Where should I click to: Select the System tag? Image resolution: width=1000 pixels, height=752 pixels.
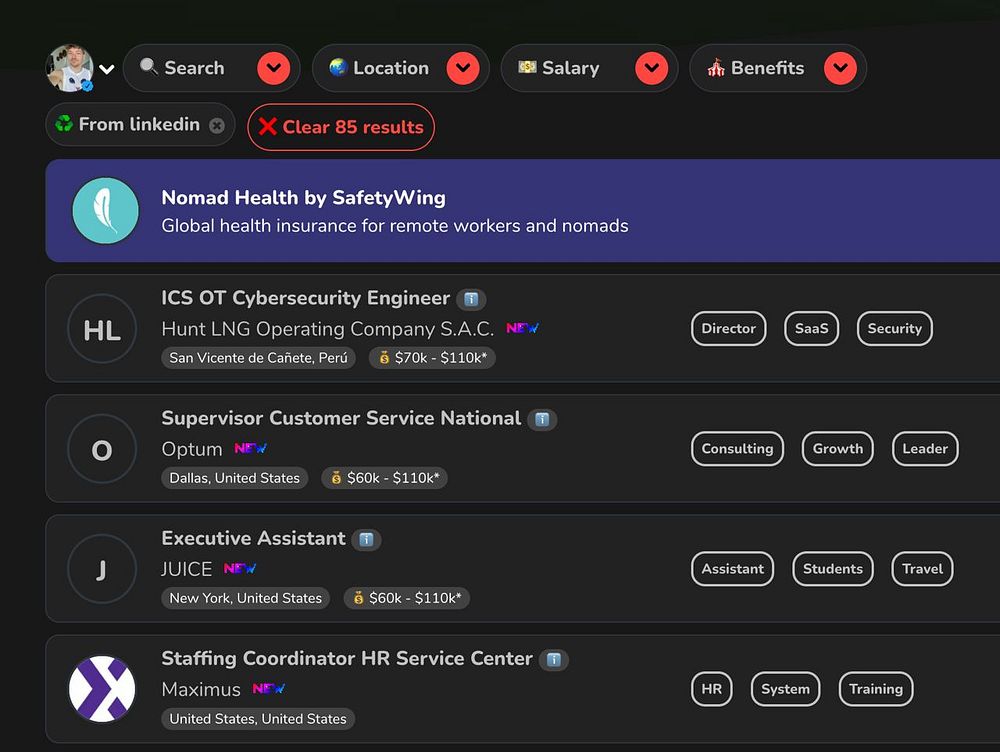click(785, 689)
